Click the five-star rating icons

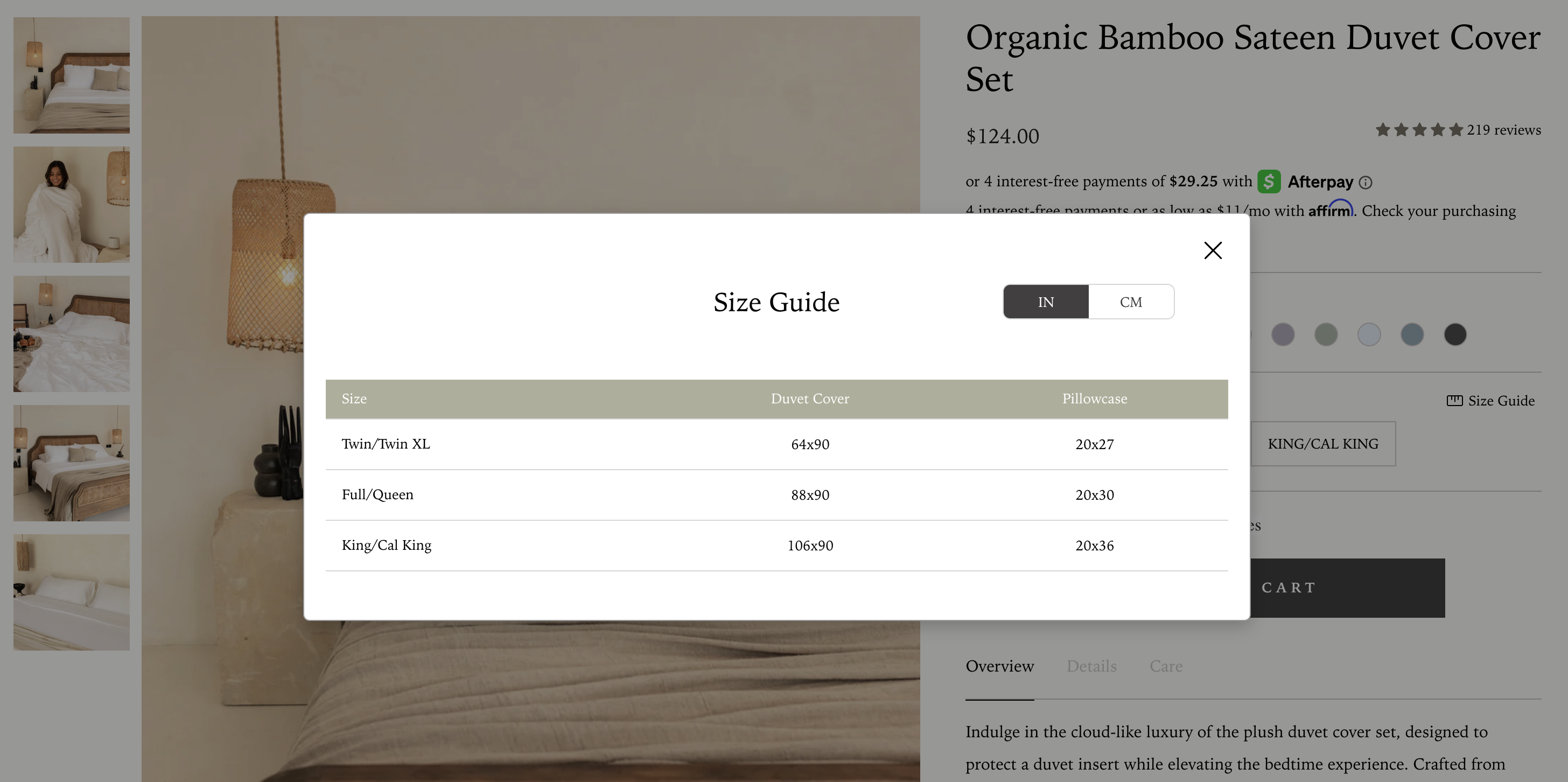1418,130
